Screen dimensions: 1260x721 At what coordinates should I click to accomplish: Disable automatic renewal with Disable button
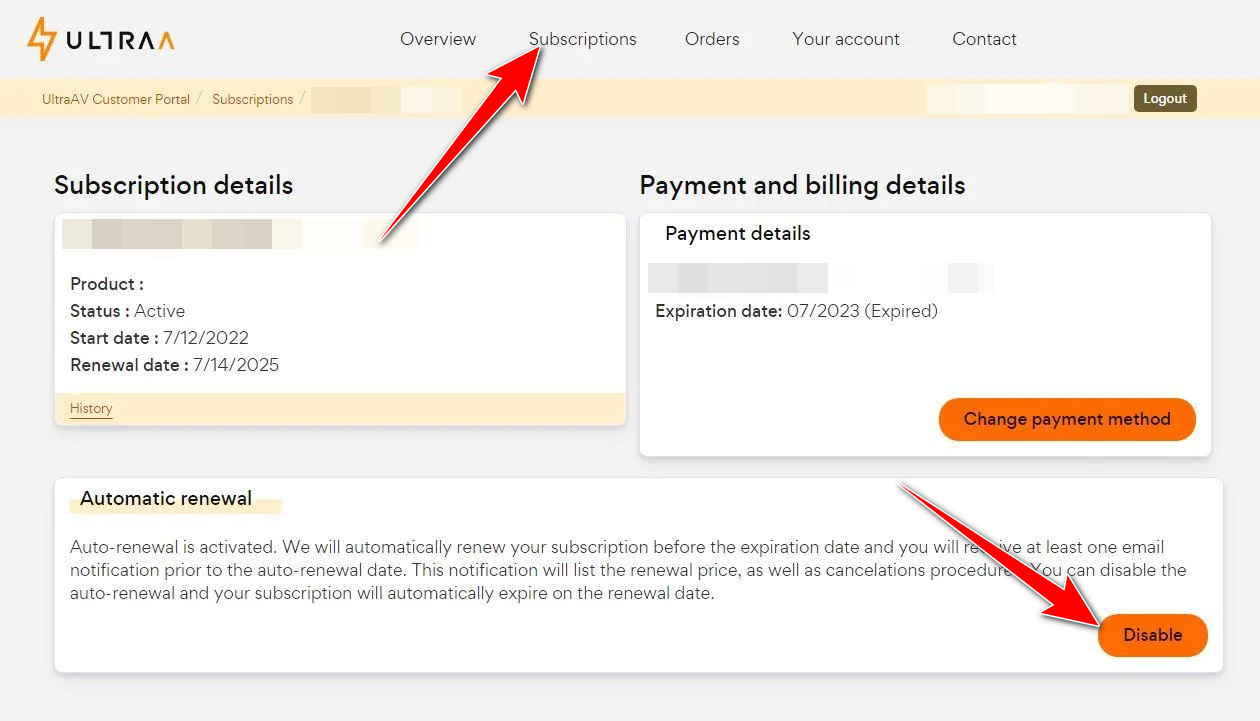(1152, 635)
